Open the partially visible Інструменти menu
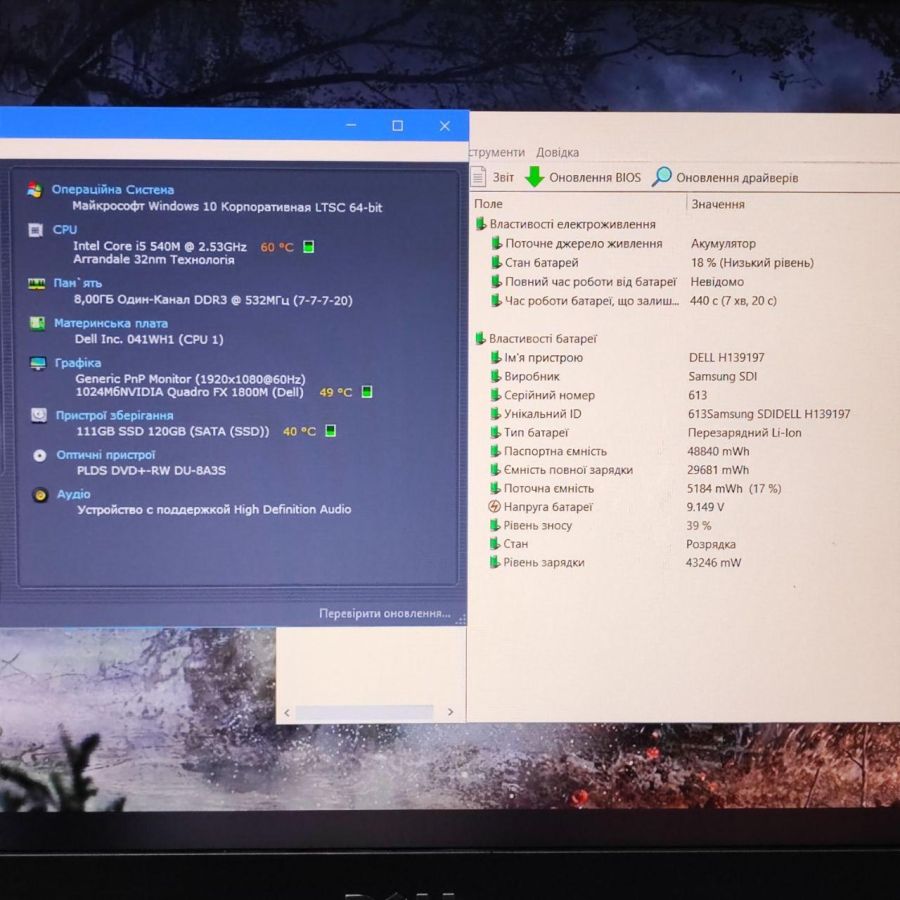 point(496,152)
